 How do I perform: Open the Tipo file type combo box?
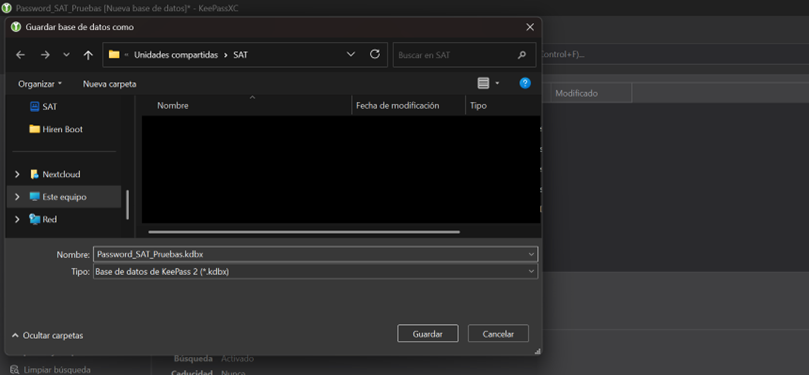click(x=315, y=272)
